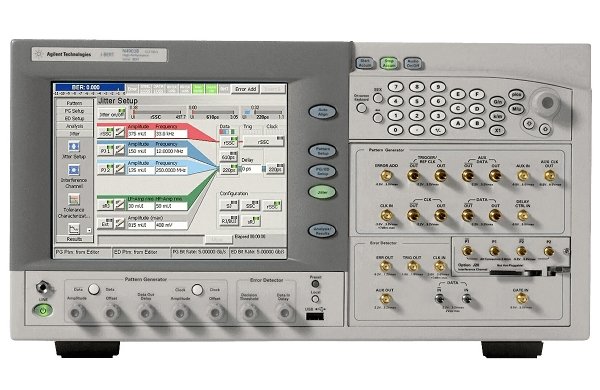Push the X1 unit key
The width and height of the screenshot is (600, 390).
pos(497,130)
